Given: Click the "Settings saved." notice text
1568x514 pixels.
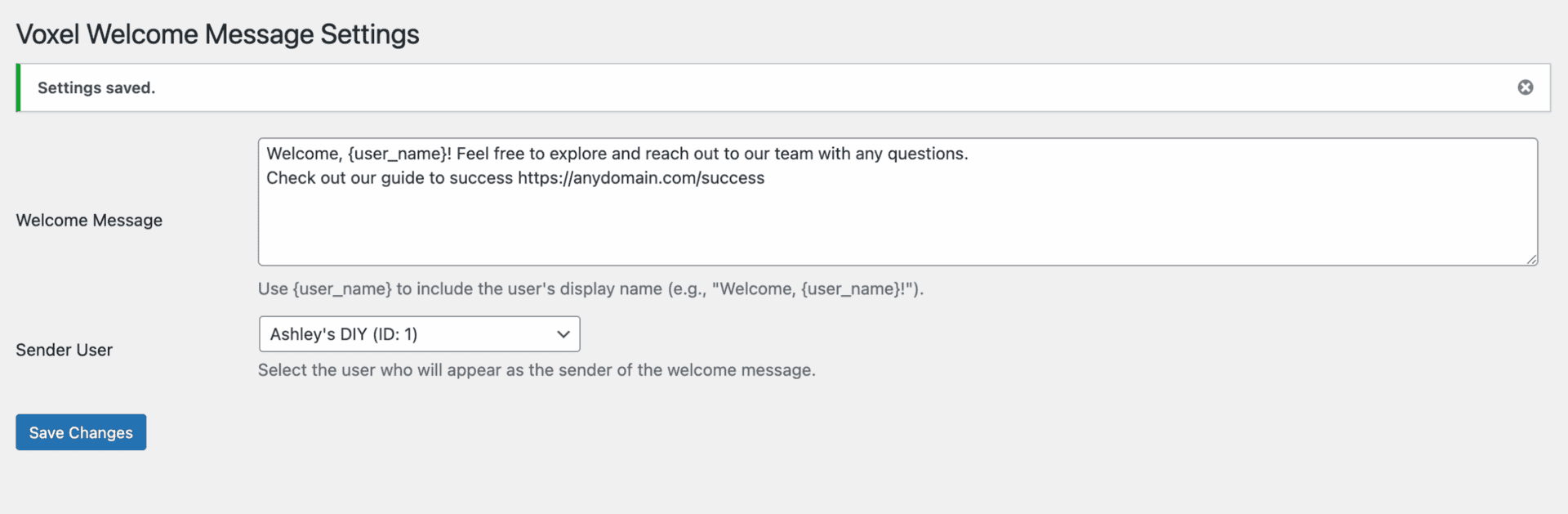Looking at the screenshot, I should pos(96,88).
